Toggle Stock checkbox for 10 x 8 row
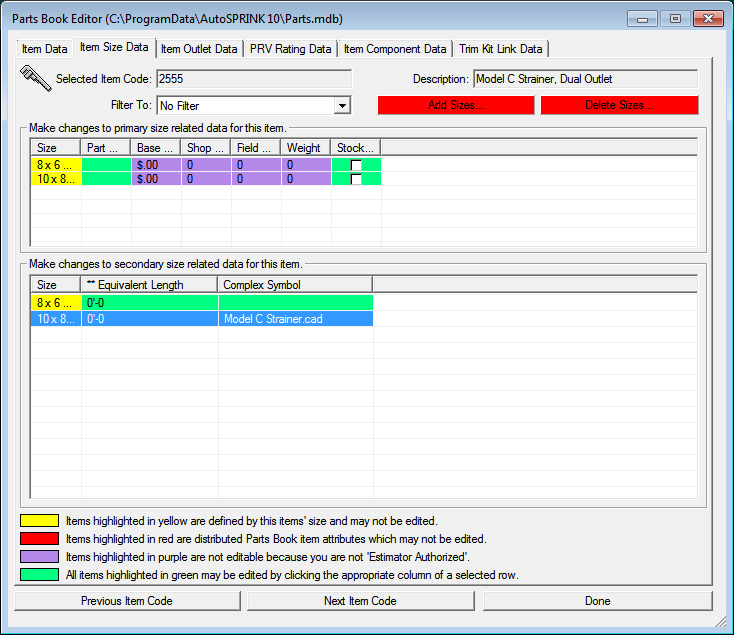The width and height of the screenshot is (734, 635). pos(355,179)
